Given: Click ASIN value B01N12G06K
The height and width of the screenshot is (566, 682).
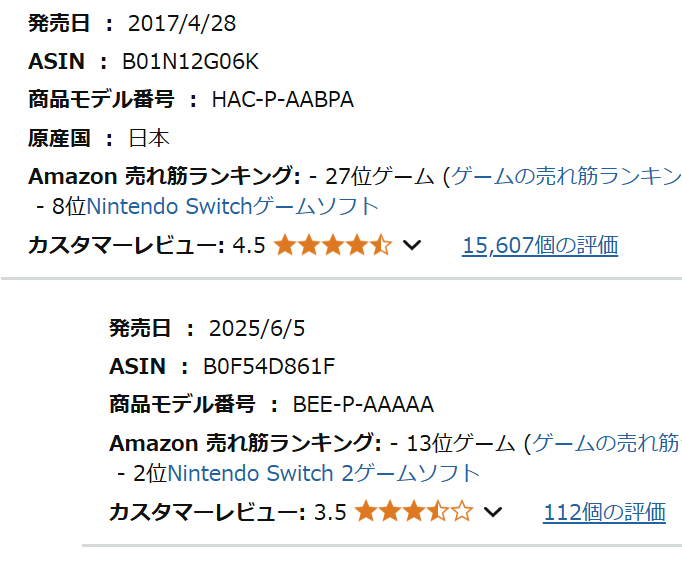Looking at the screenshot, I should (x=190, y=61).
